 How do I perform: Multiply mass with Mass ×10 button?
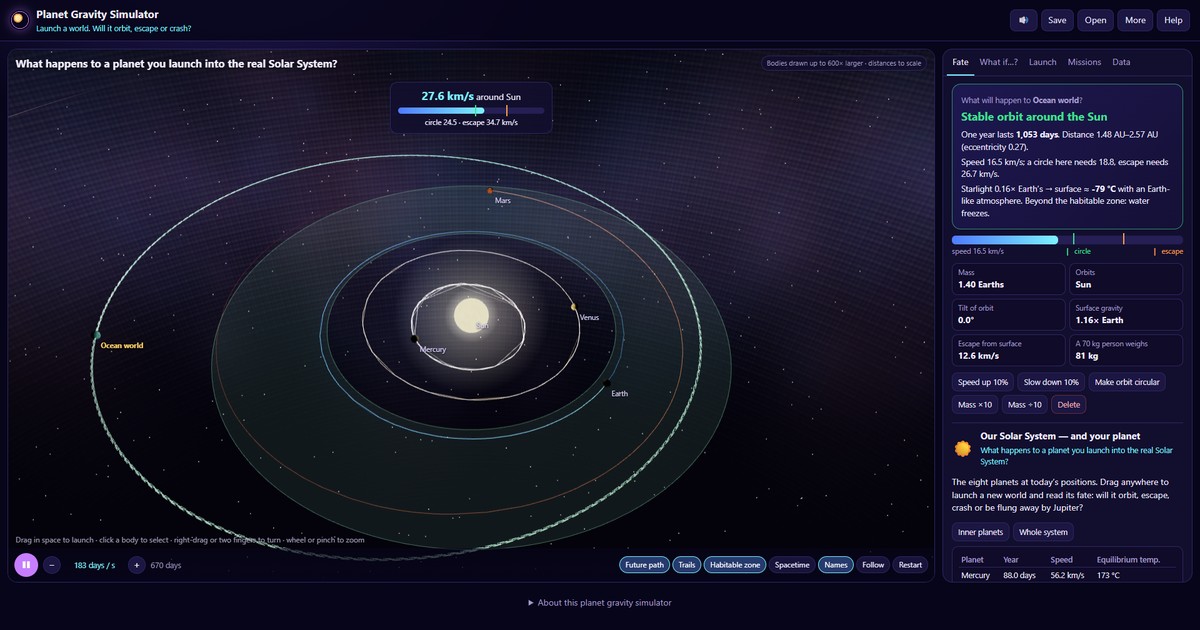(x=975, y=404)
